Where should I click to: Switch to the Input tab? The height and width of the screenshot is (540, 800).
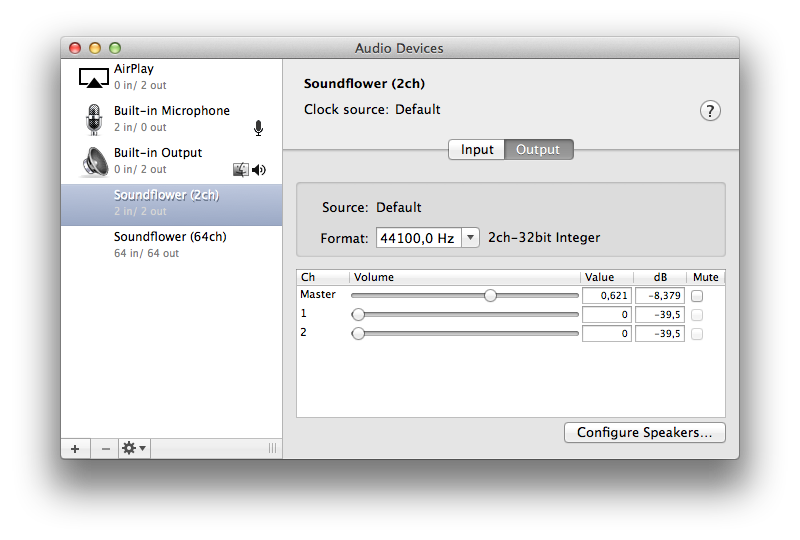click(477, 150)
